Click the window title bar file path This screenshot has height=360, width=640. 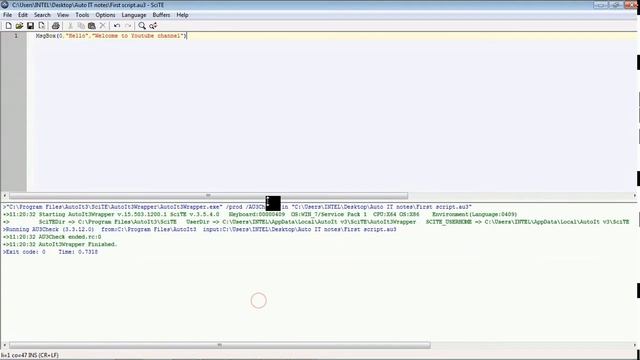tap(88, 5)
